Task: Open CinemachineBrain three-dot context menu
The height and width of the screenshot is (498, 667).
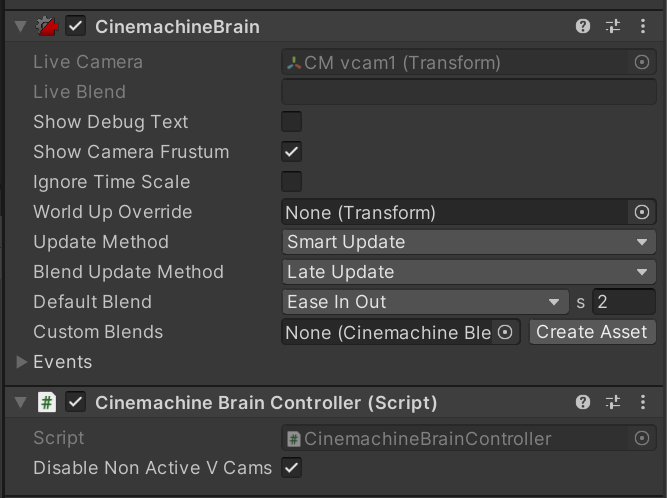Action: (x=643, y=26)
